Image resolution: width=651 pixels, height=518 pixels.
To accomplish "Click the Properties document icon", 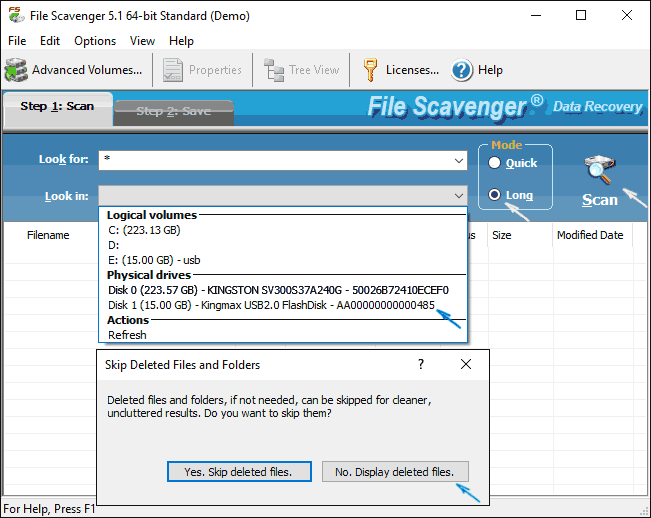I will click(173, 70).
